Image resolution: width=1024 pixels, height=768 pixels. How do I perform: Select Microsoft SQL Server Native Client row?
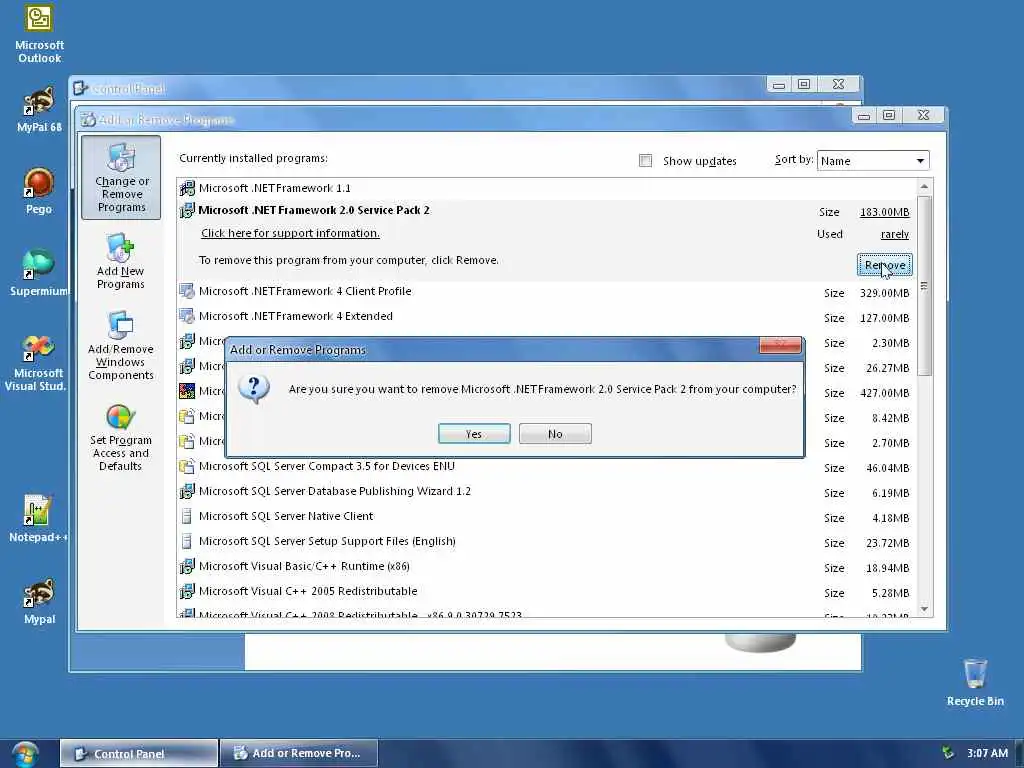click(x=546, y=517)
